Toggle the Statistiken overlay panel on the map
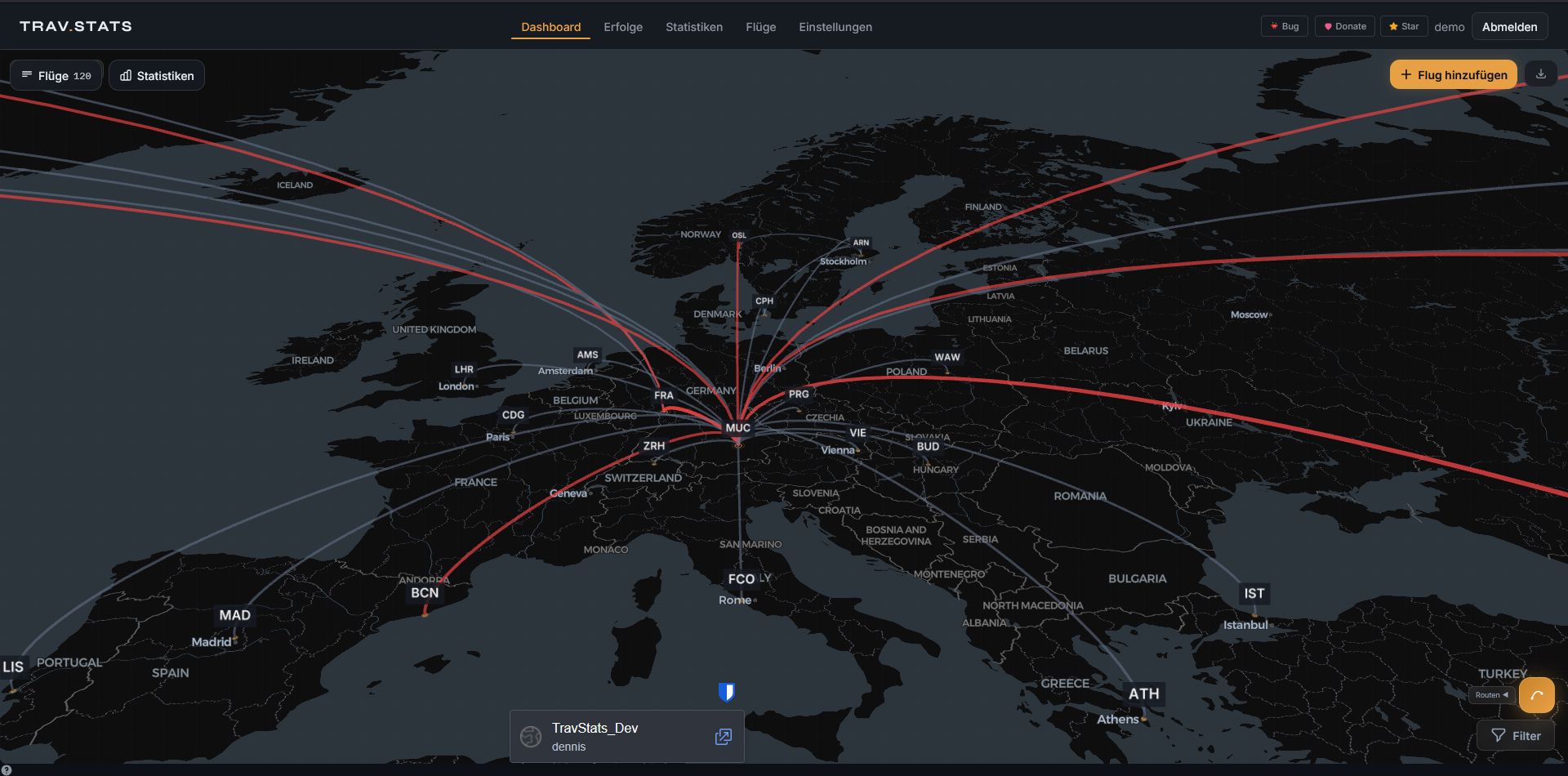The height and width of the screenshot is (776, 1568). click(x=157, y=75)
